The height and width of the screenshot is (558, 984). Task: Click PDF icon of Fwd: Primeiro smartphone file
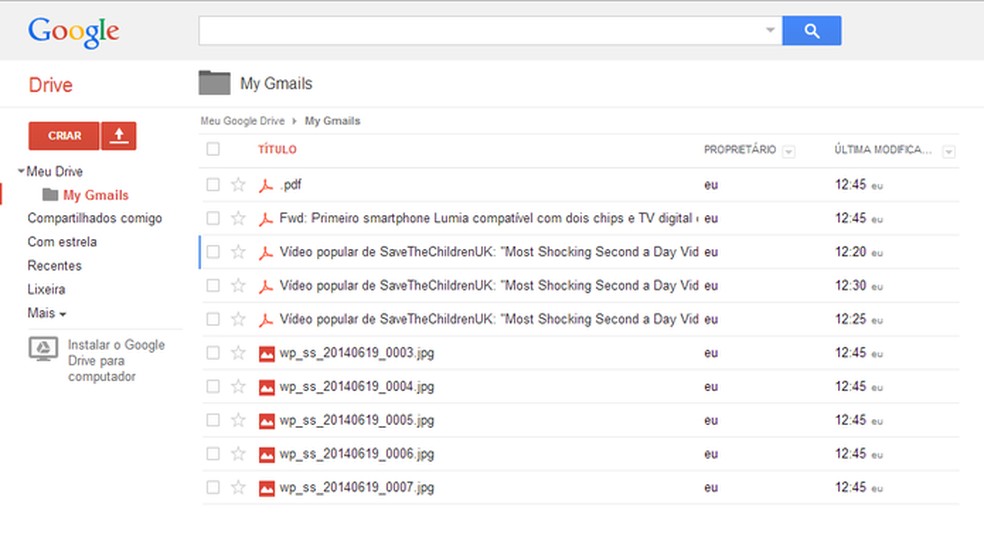click(266, 218)
